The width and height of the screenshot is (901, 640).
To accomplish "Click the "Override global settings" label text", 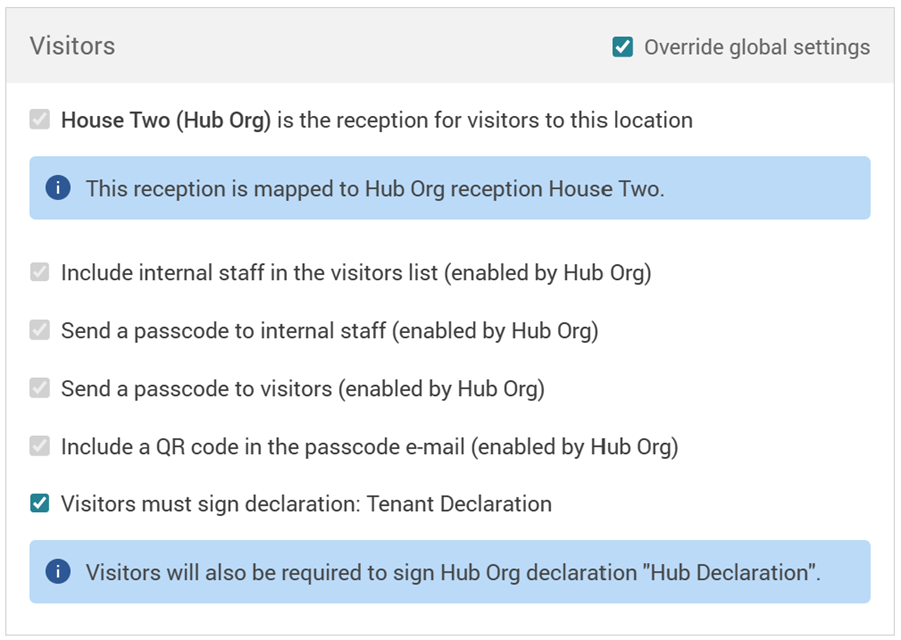I will 757,47.
